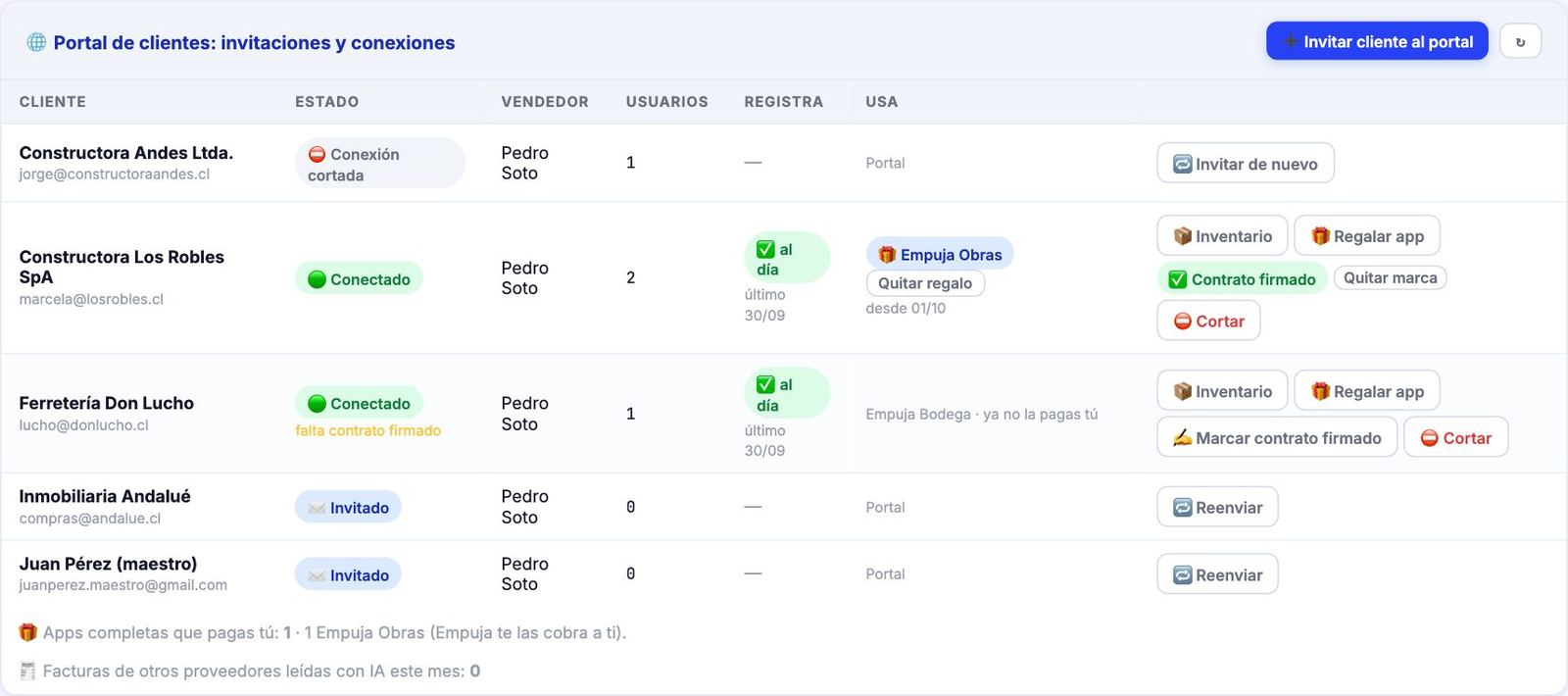Click Invitar cliente al portal button
Image resolution: width=1568 pixels, height=696 pixels.
coord(1377,41)
